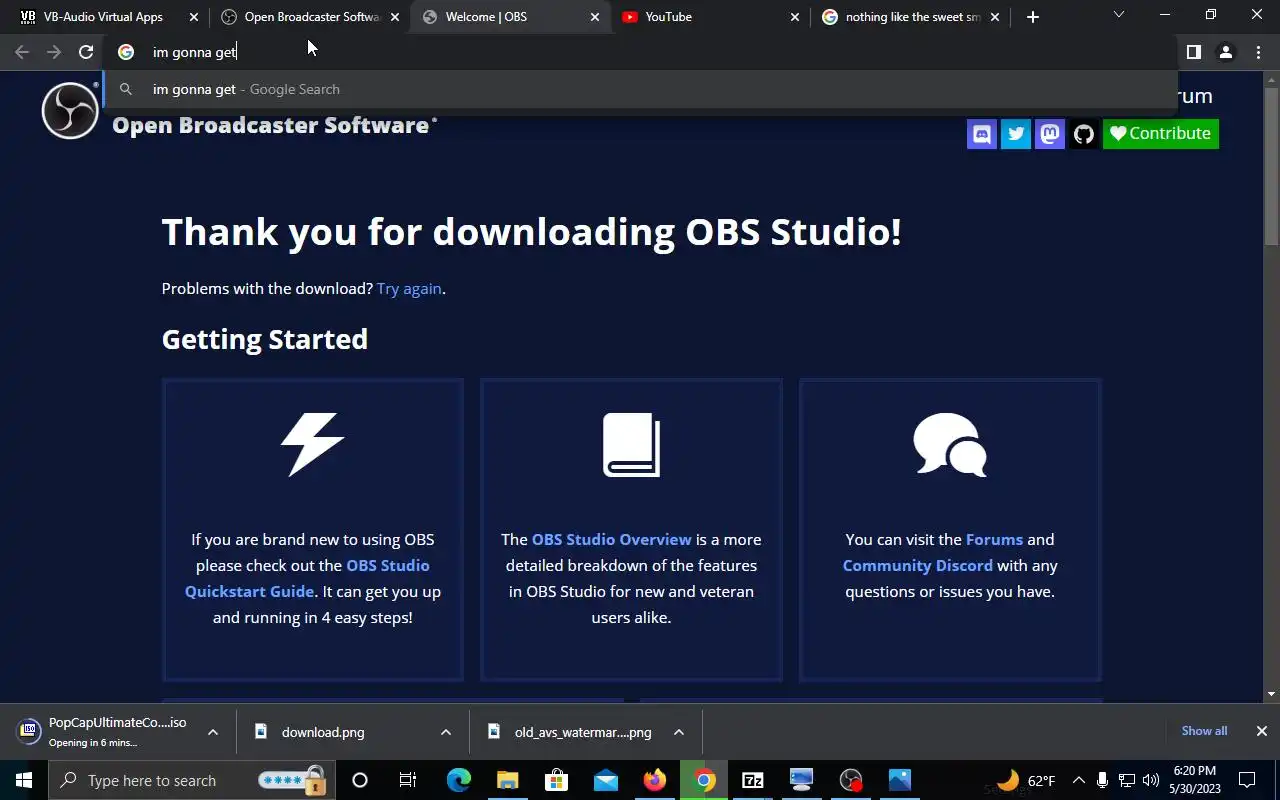Expand options for PopCapUltimateCo iso download
1280x800 pixels.
212,732
